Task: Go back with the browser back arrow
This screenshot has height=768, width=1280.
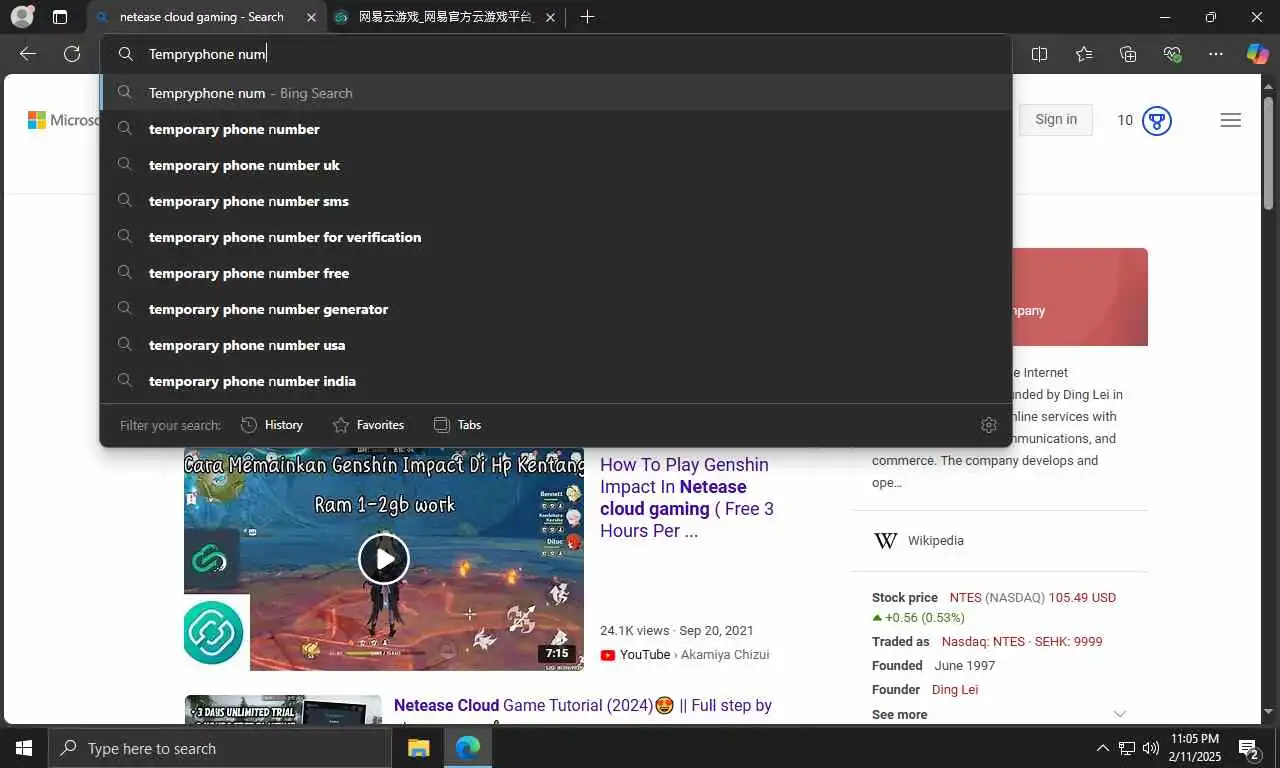Action: pyautogui.click(x=28, y=54)
